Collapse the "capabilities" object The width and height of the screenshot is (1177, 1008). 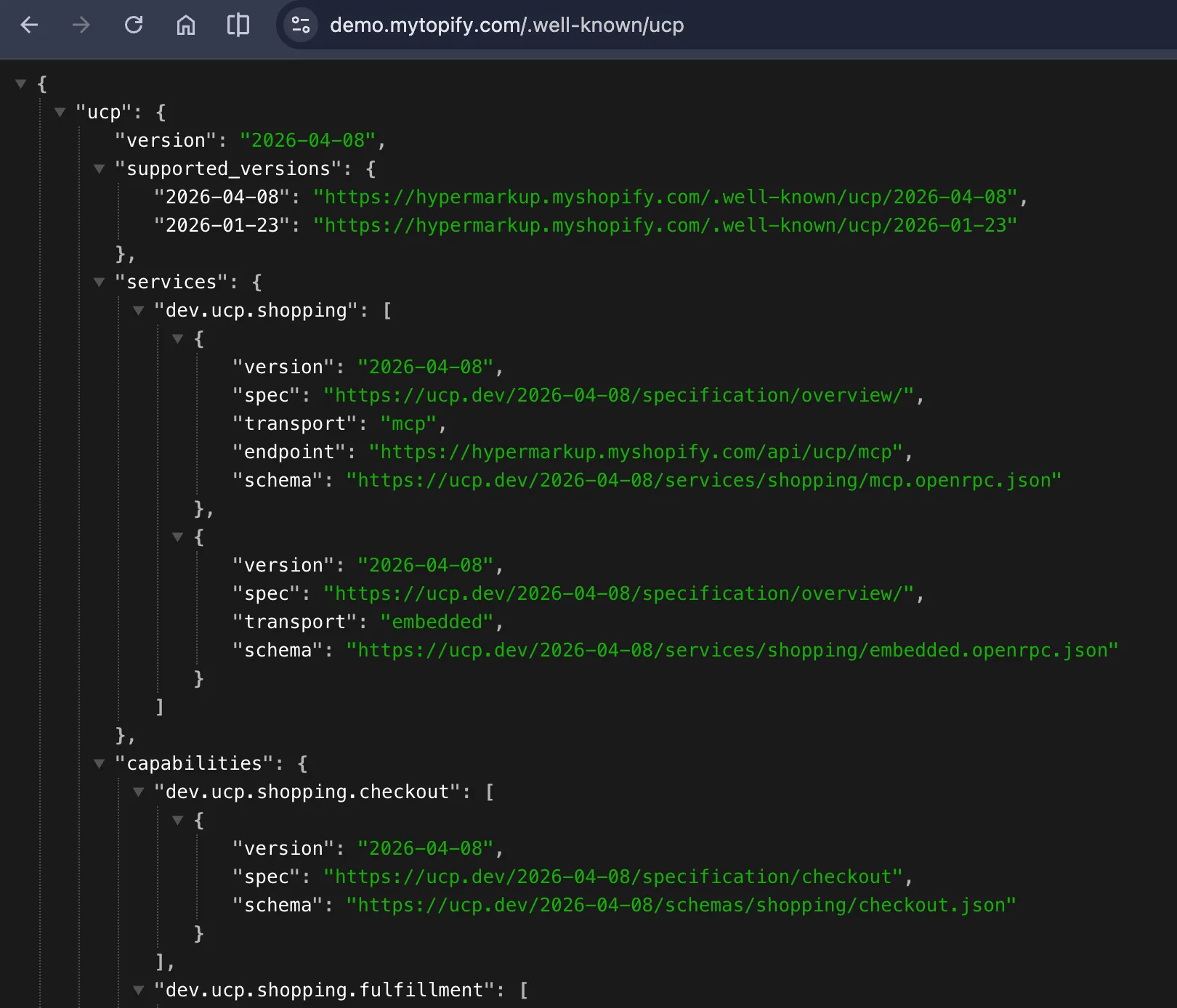(x=100, y=764)
